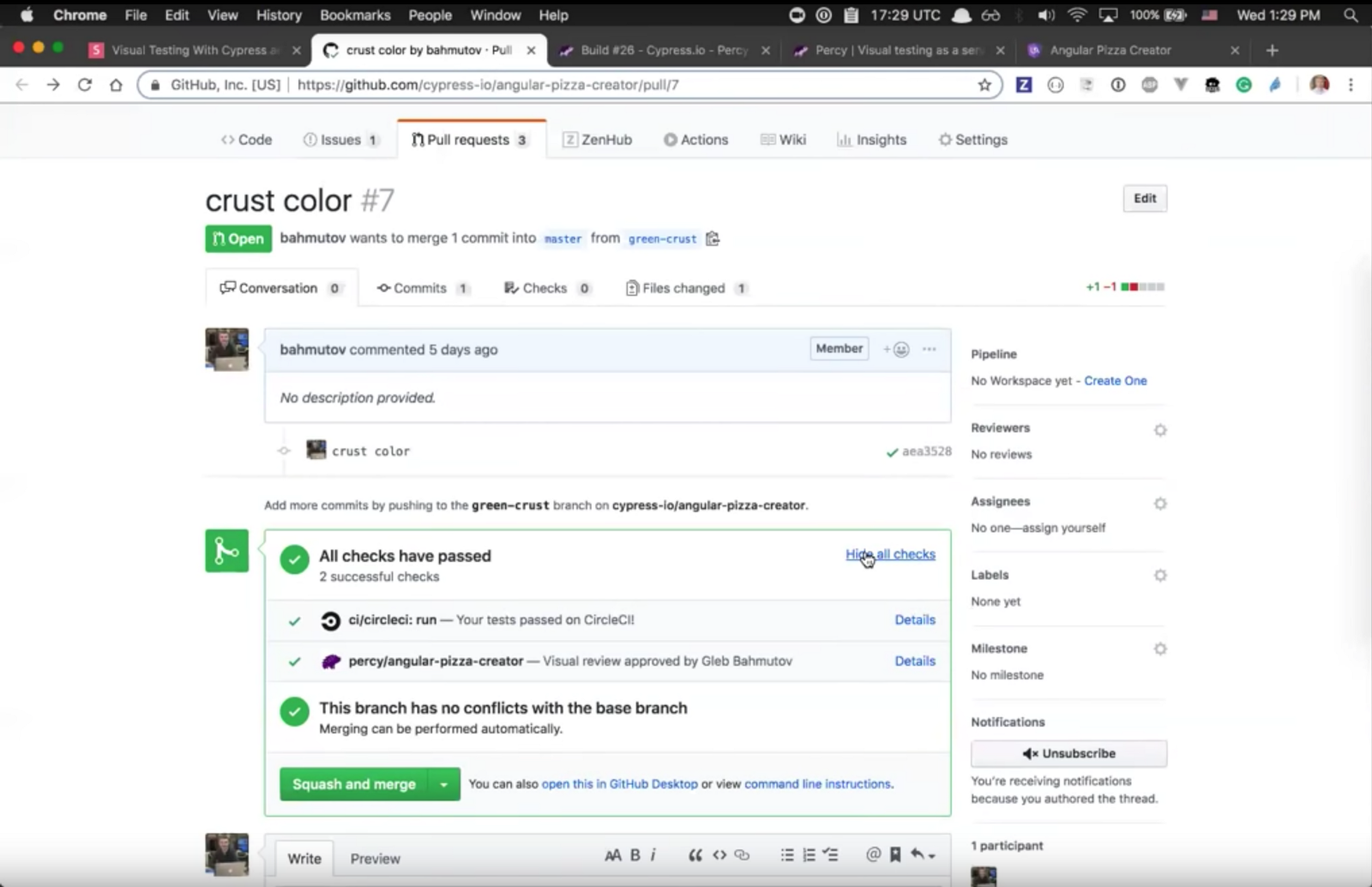
Task: Open the Insights repository tab
Action: (x=871, y=140)
